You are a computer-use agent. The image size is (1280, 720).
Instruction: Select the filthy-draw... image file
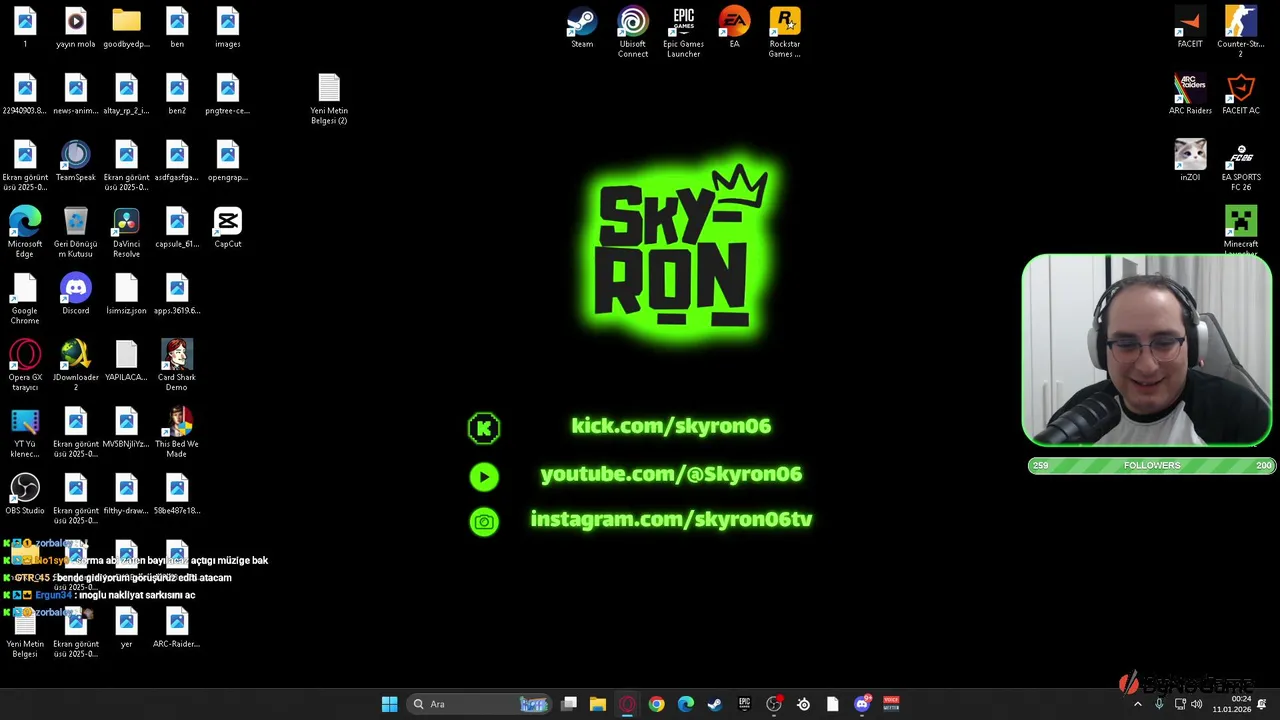(126, 494)
